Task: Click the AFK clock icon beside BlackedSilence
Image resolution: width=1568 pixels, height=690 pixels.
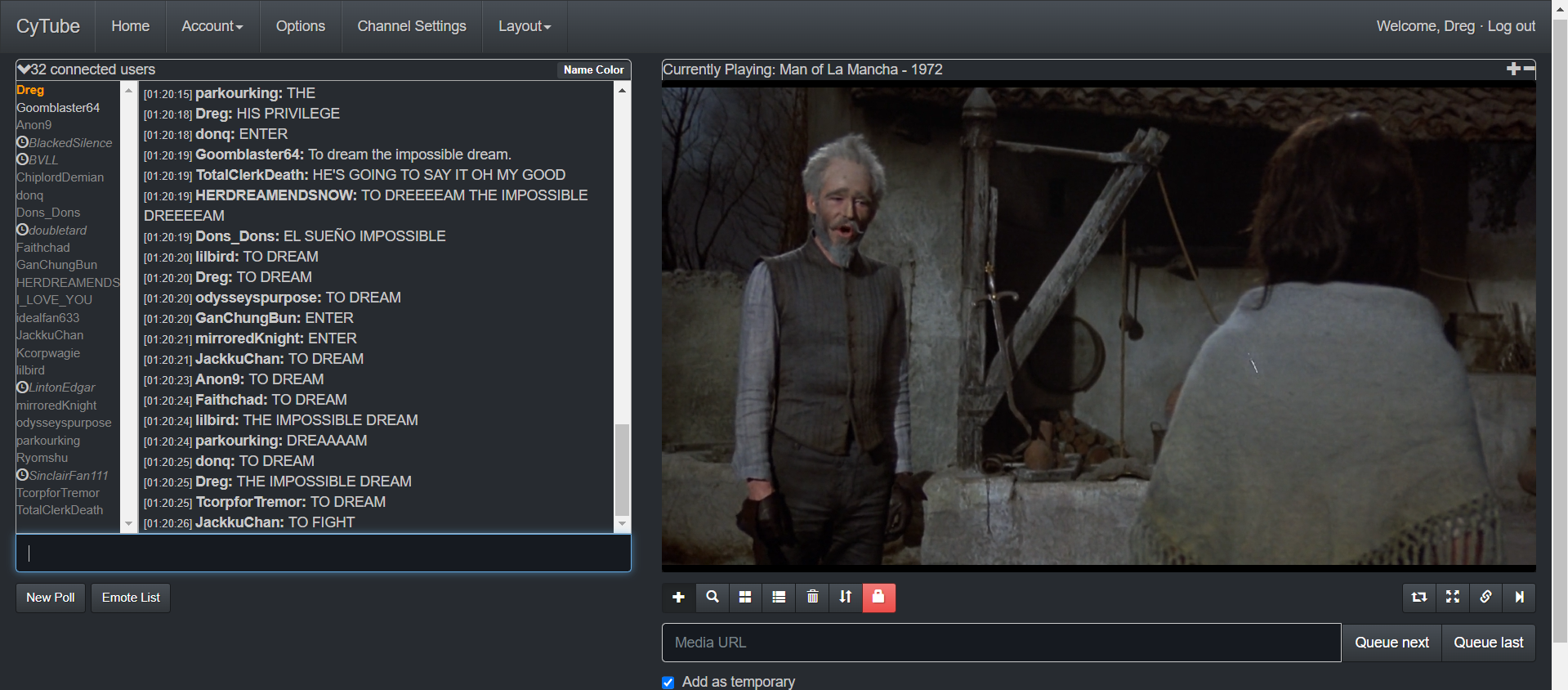Action: 23,142
